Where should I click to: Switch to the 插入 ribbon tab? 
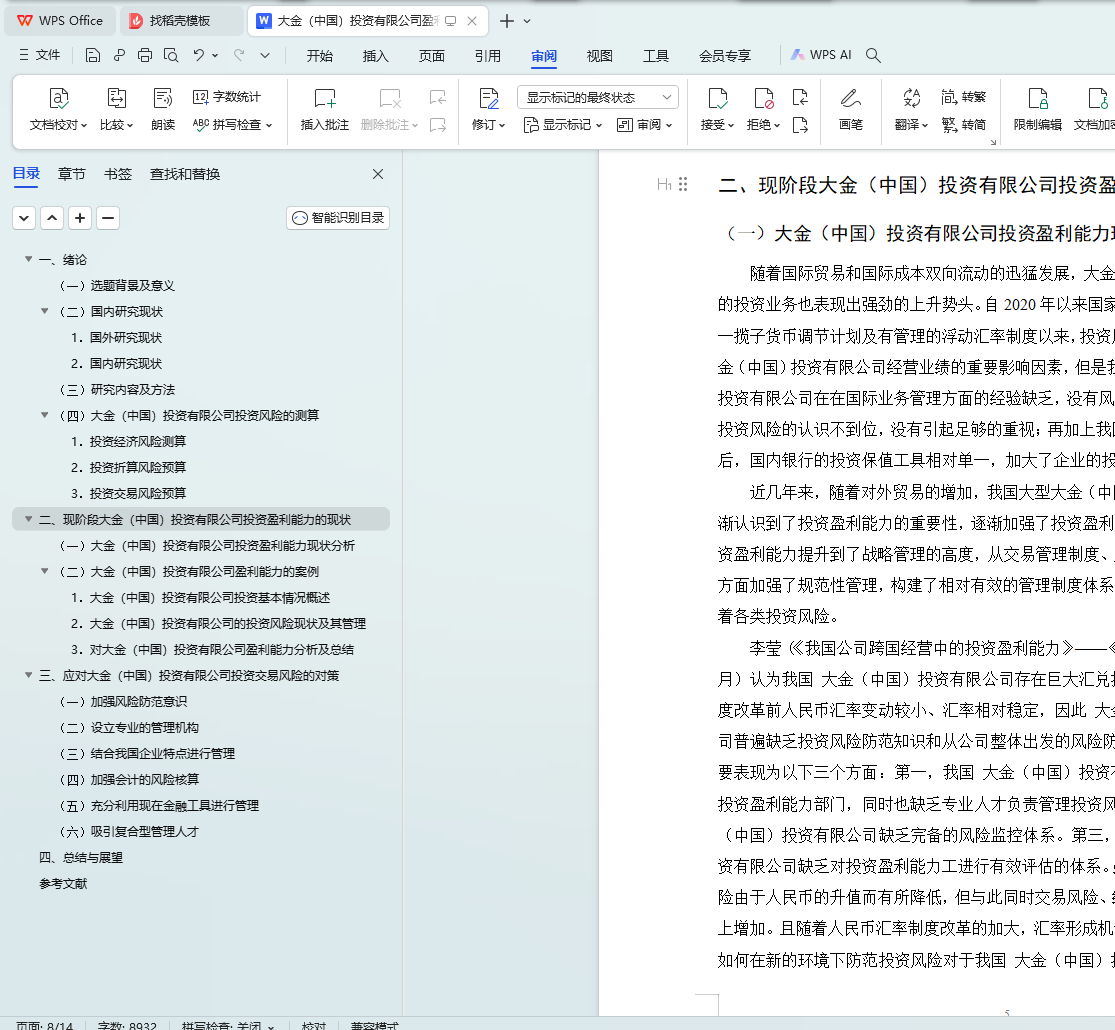[375, 55]
